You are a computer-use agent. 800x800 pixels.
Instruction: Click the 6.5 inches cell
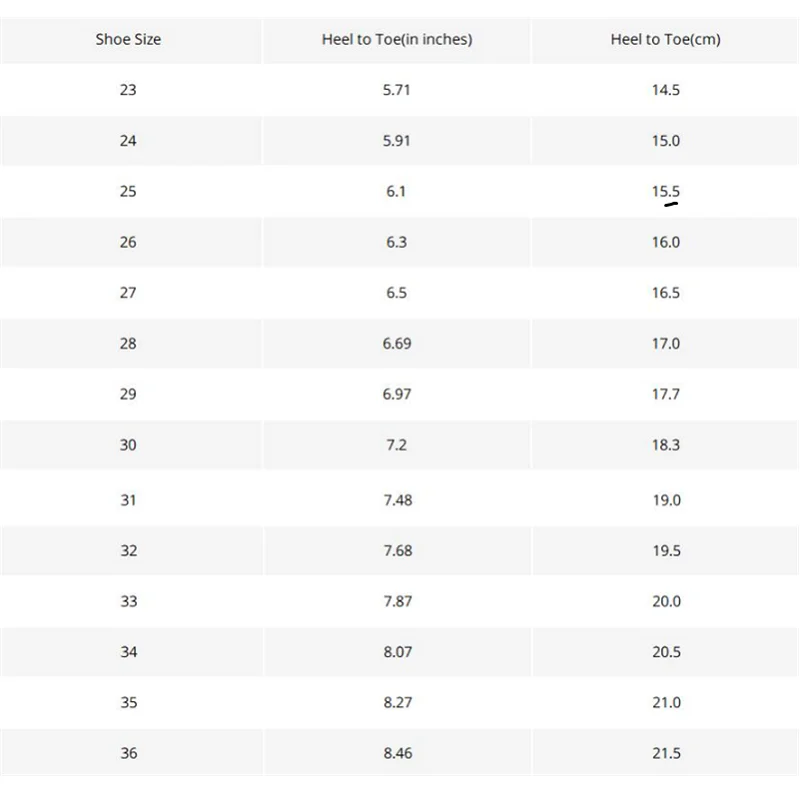397,293
